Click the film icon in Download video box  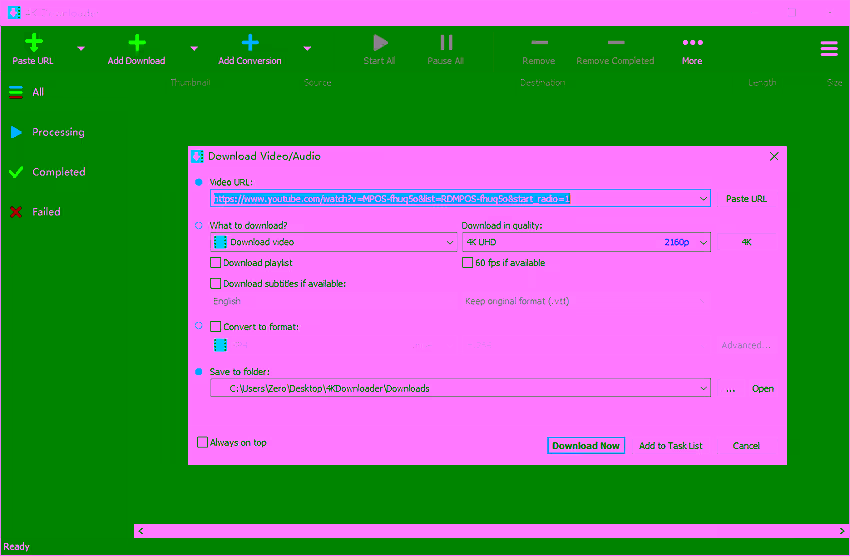[220, 242]
